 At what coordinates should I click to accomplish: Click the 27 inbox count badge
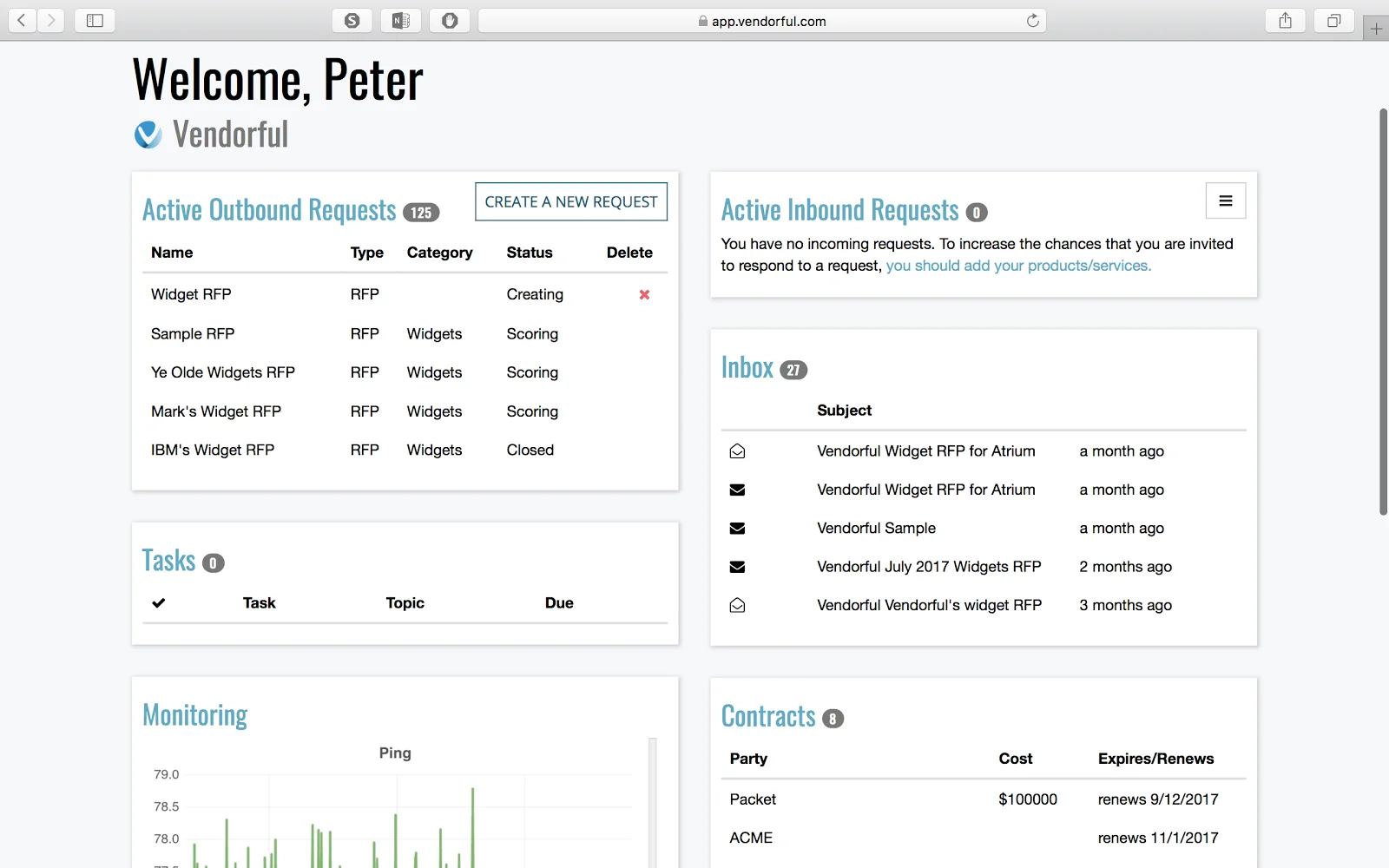[x=793, y=370]
